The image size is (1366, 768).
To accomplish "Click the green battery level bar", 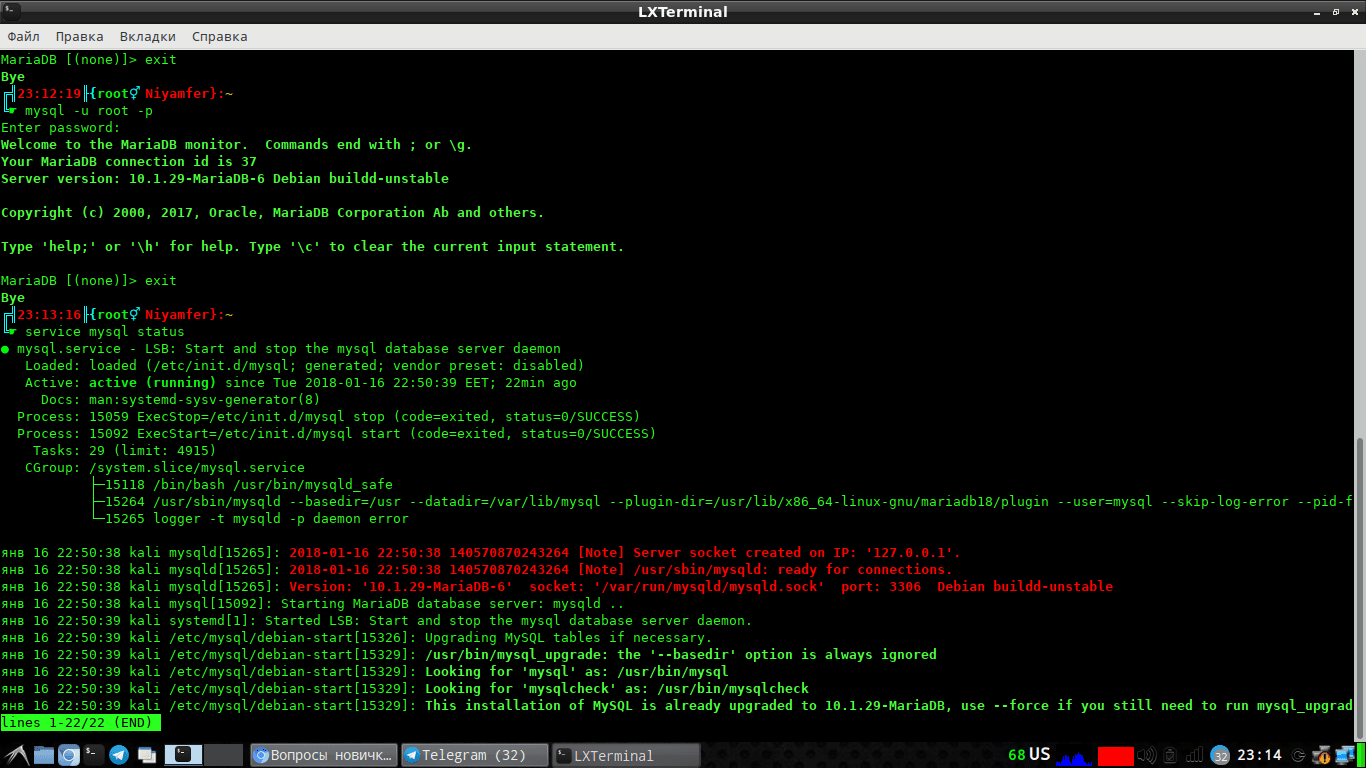I will tap(1360, 755).
